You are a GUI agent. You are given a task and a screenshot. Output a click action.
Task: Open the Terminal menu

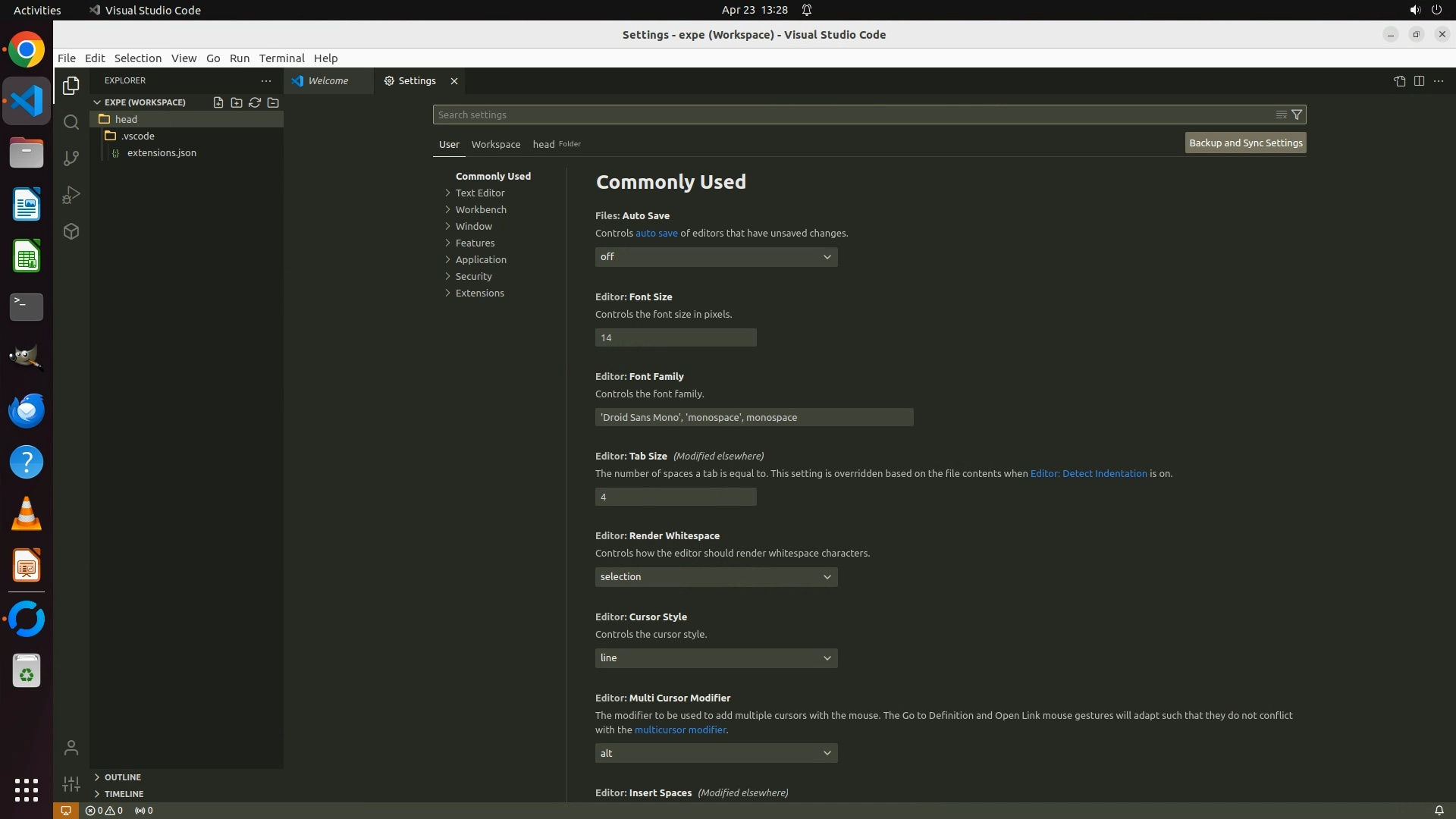281,58
